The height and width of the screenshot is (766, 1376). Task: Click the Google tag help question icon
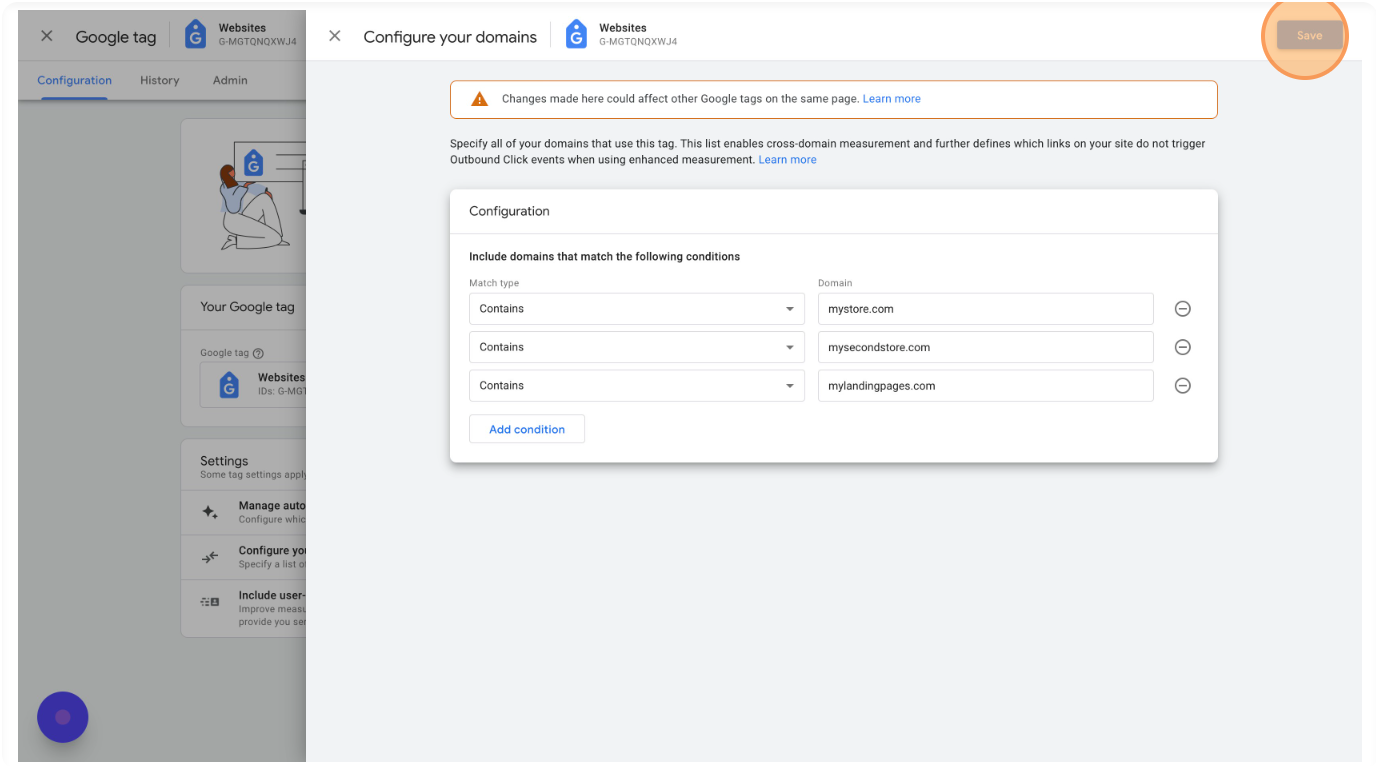259,353
